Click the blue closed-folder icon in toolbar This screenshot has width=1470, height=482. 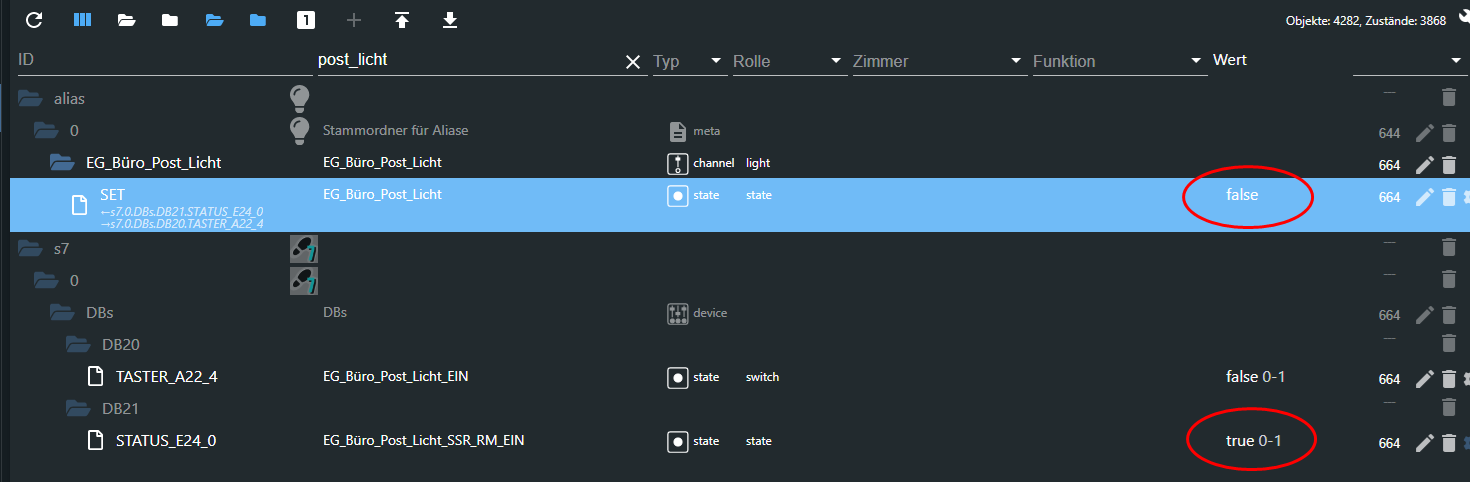pos(258,20)
